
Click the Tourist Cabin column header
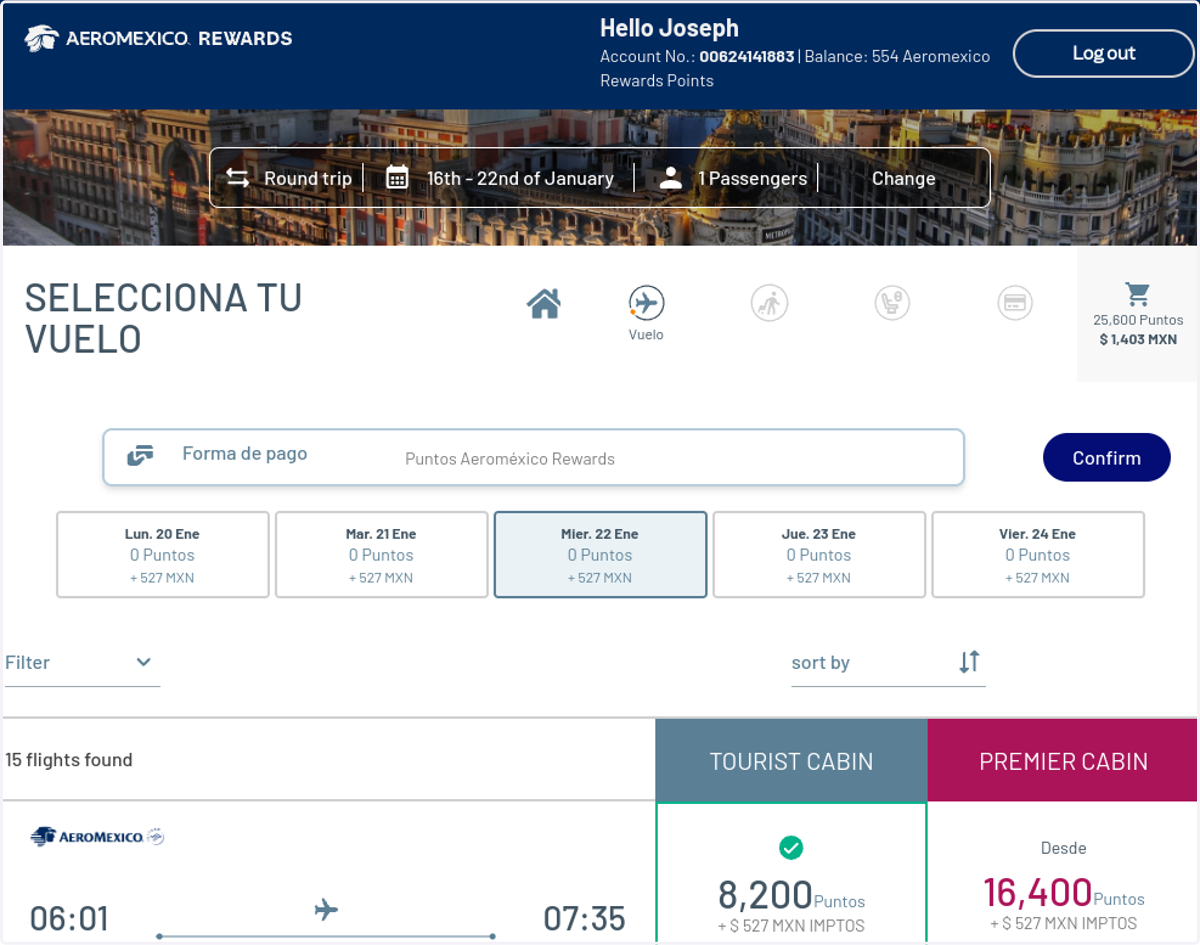(x=791, y=761)
